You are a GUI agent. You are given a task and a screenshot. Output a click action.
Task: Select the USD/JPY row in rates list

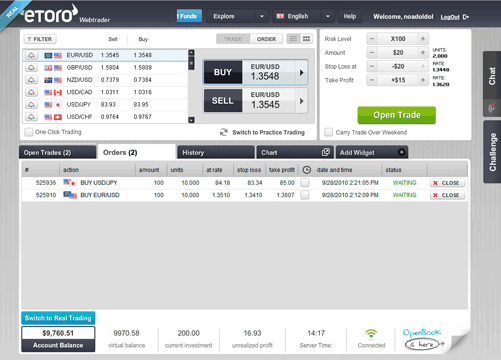106,105
